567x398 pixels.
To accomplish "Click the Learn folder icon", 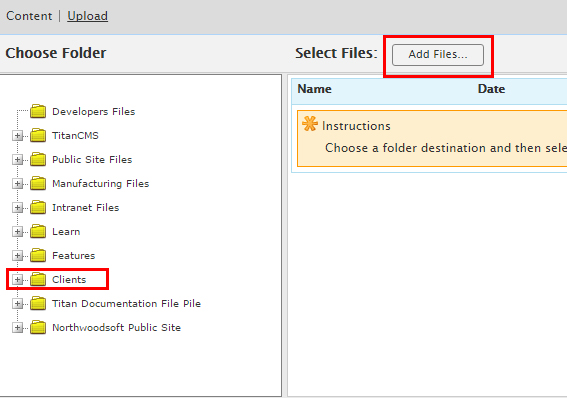I will [38, 231].
